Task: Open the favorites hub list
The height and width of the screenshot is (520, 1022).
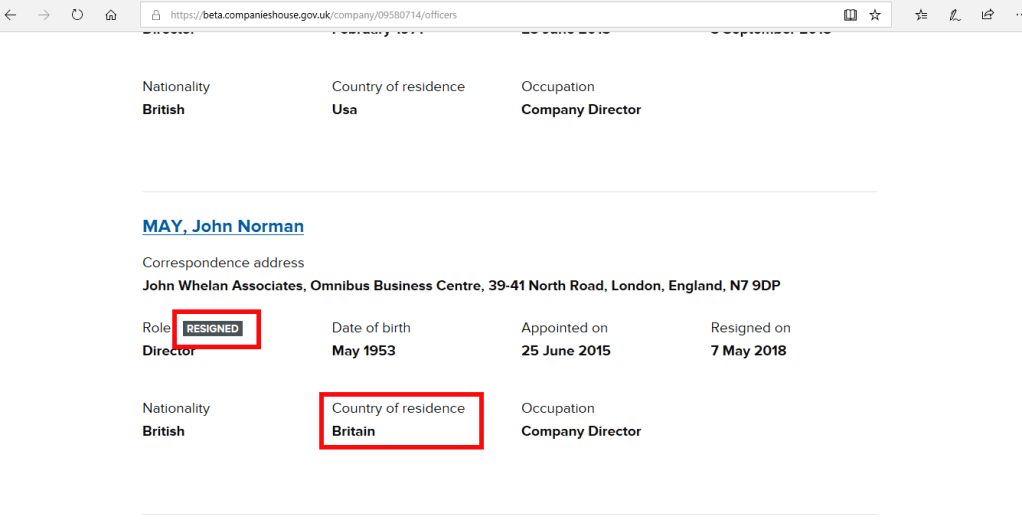Action: click(x=921, y=15)
